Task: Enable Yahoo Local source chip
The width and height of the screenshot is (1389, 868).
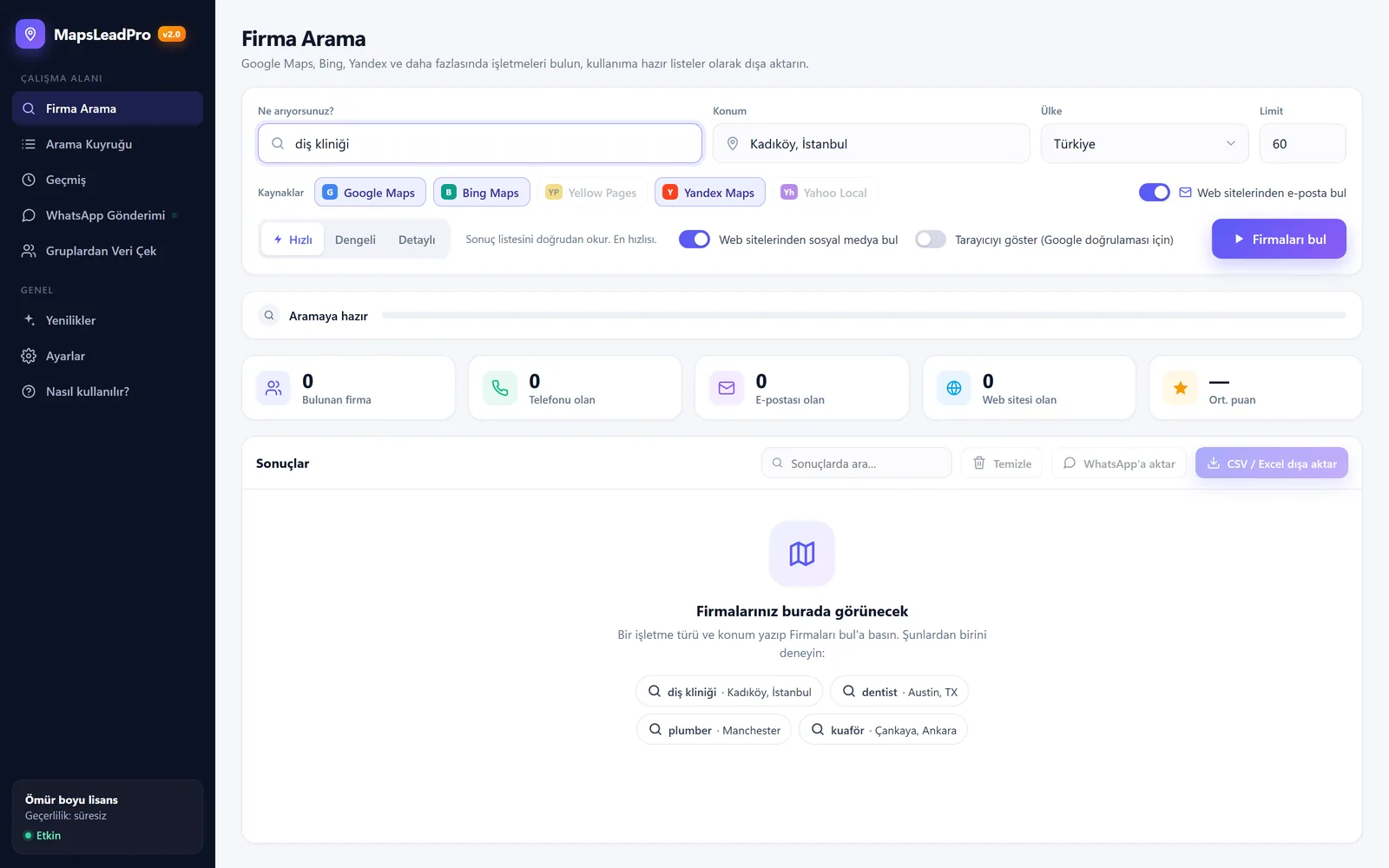Action: (x=825, y=192)
